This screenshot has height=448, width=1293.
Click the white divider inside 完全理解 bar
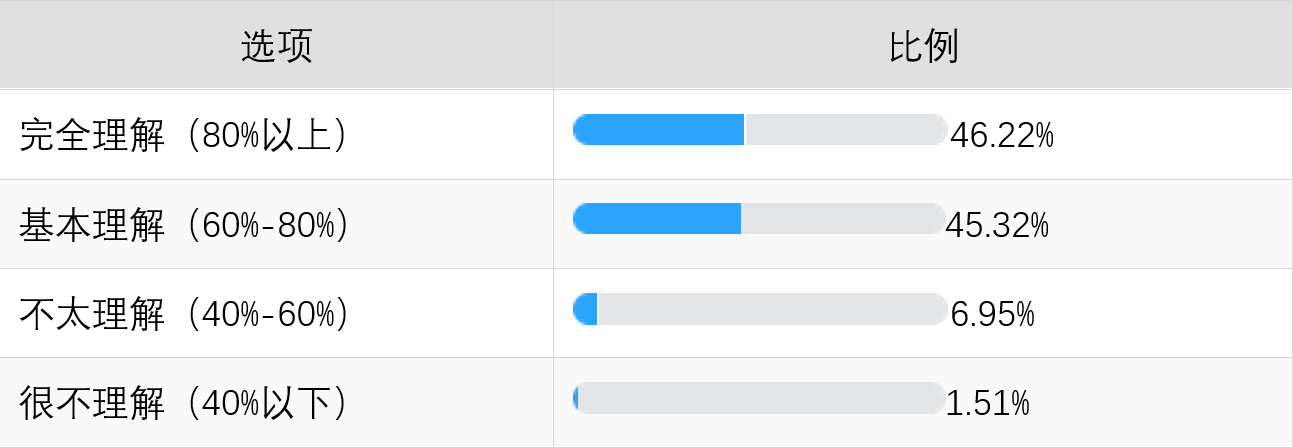745,130
